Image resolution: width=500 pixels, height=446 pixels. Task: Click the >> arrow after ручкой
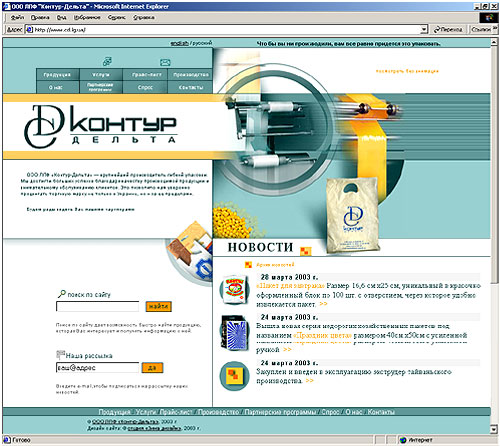coord(287,349)
